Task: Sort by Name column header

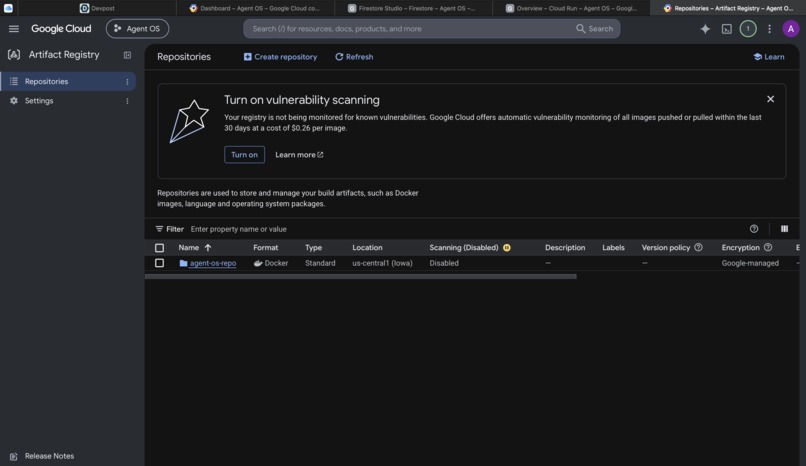Action: 189,248
